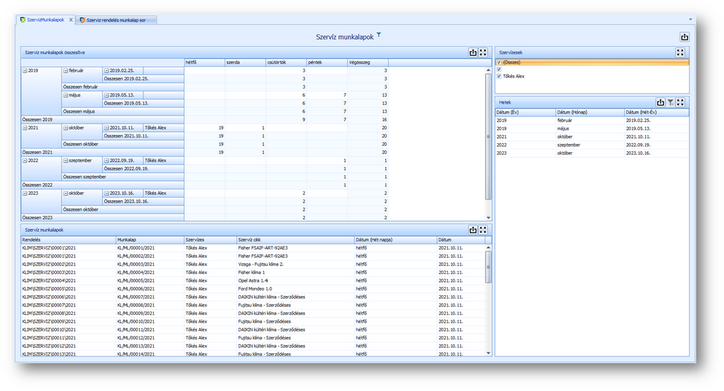Image resolution: width=724 pixels, height=391 pixels.
Task: Select grid row Vizega - Fujitsu klíma 2.
Action: (253, 265)
